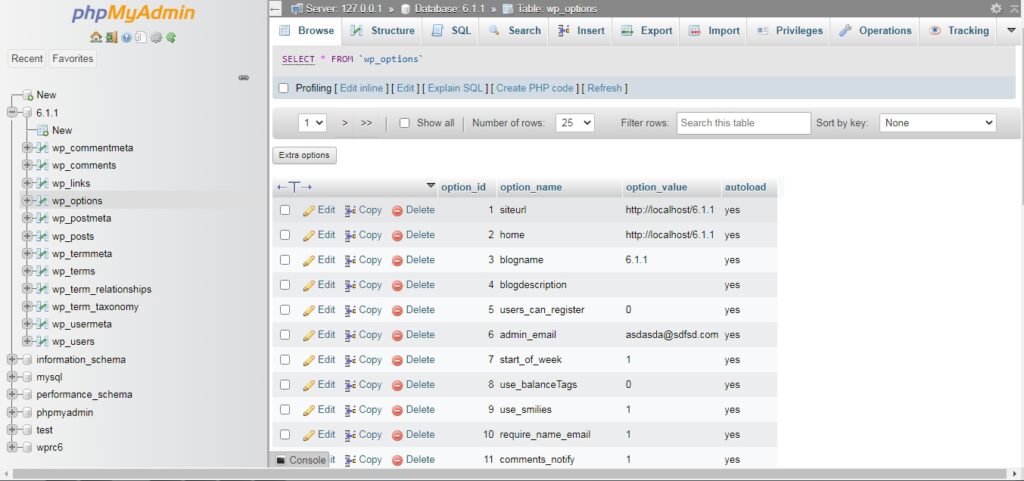Open phpMyAdmin documentation question icon
This screenshot has height=481, width=1024.
point(126,38)
